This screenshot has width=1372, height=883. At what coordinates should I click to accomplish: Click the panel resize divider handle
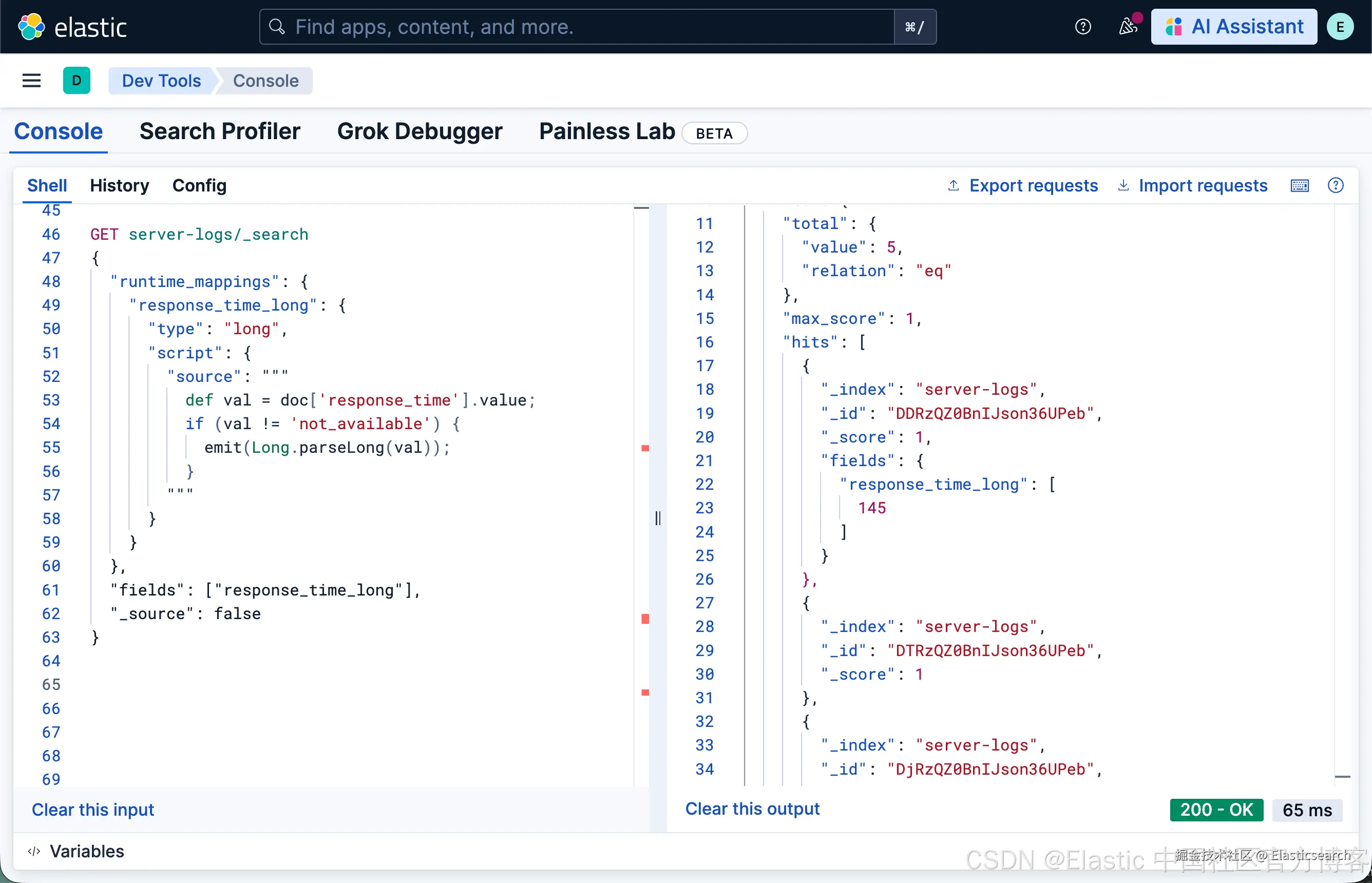(x=658, y=519)
